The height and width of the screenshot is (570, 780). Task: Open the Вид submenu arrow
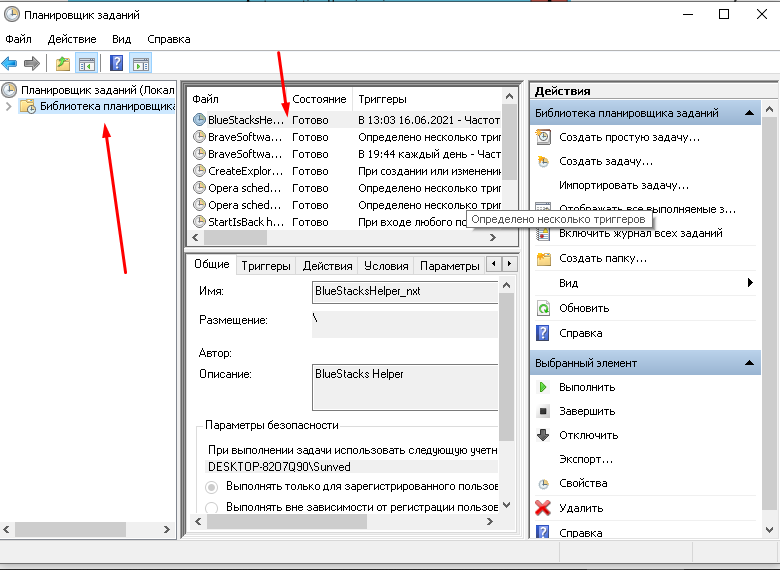750,283
